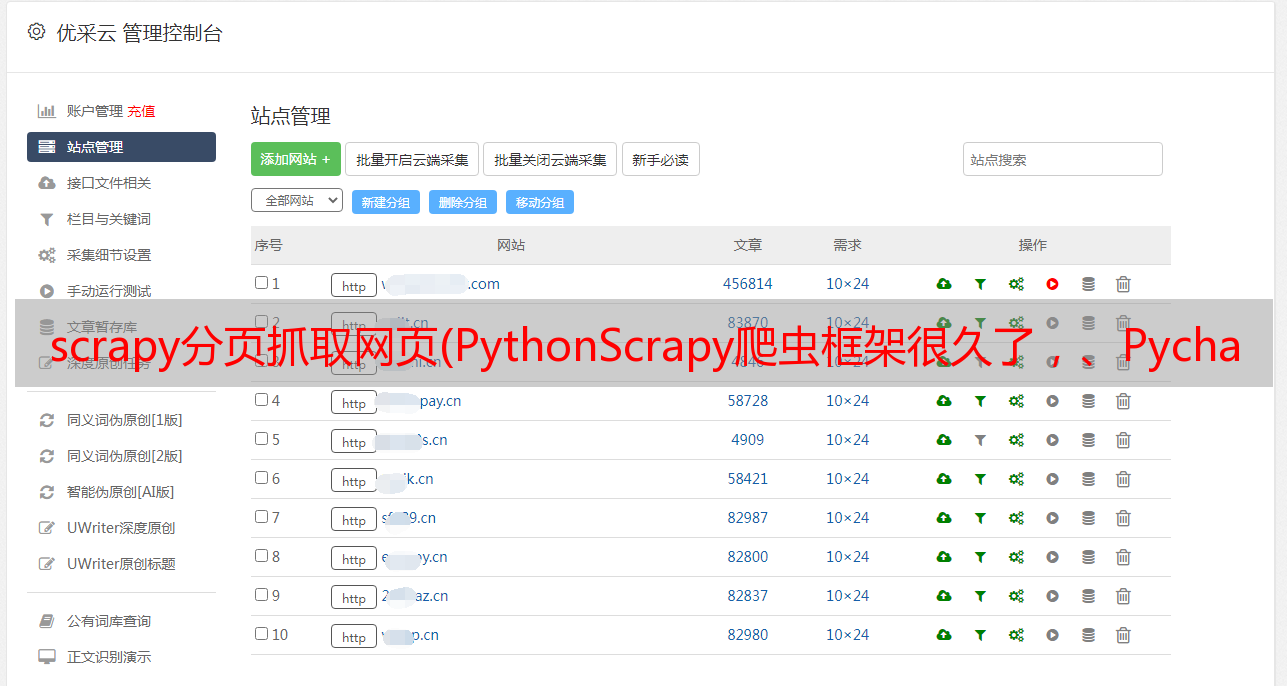Image resolution: width=1287 pixels, height=686 pixels.
Task: Click into the 站点搜索 search field
Action: click(1063, 159)
